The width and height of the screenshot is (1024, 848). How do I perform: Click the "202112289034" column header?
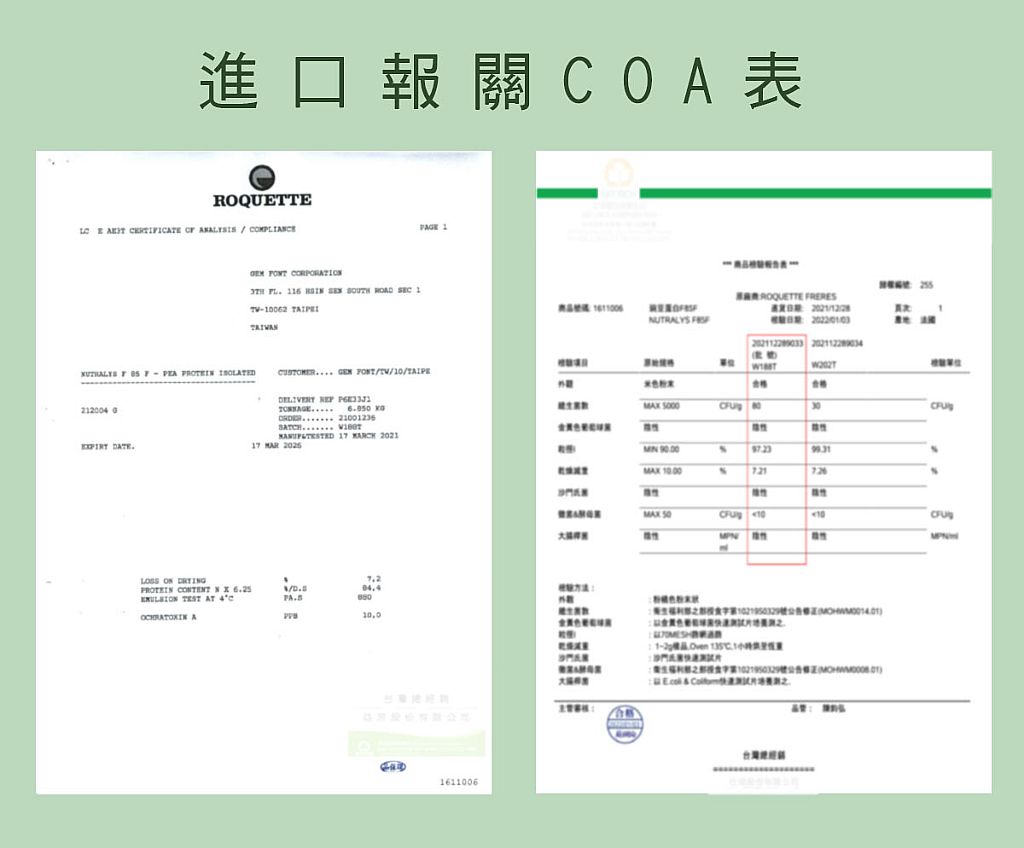(837, 344)
